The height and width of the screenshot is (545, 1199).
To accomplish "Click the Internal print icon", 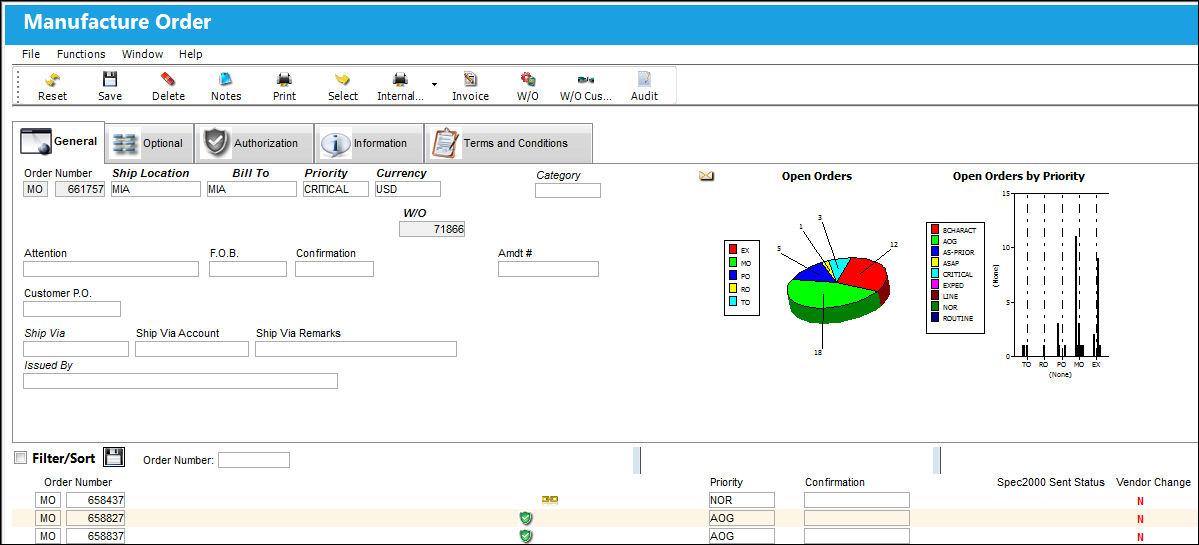I will point(400,79).
